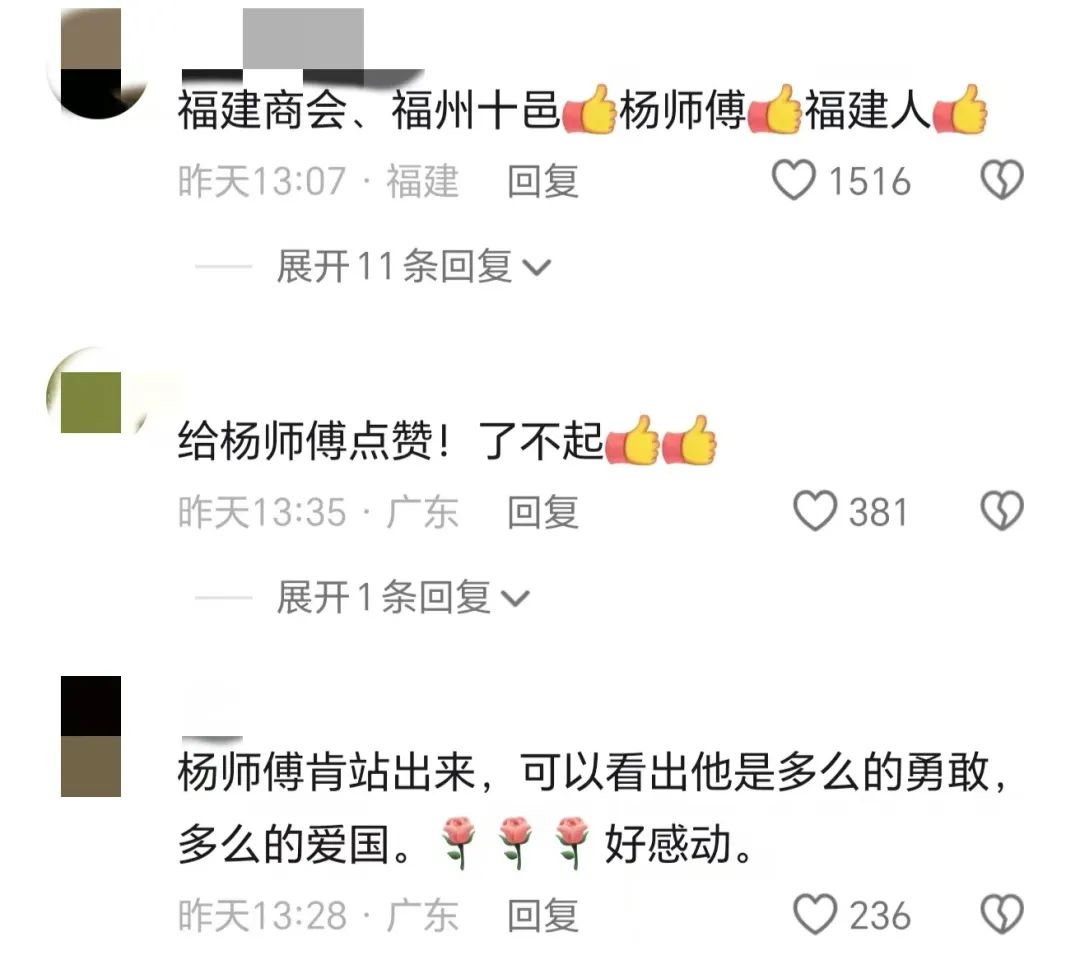The height and width of the screenshot is (979, 1080).
Task: Select the comment text 福建商会、福州十邑
Action: (x=368, y=110)
